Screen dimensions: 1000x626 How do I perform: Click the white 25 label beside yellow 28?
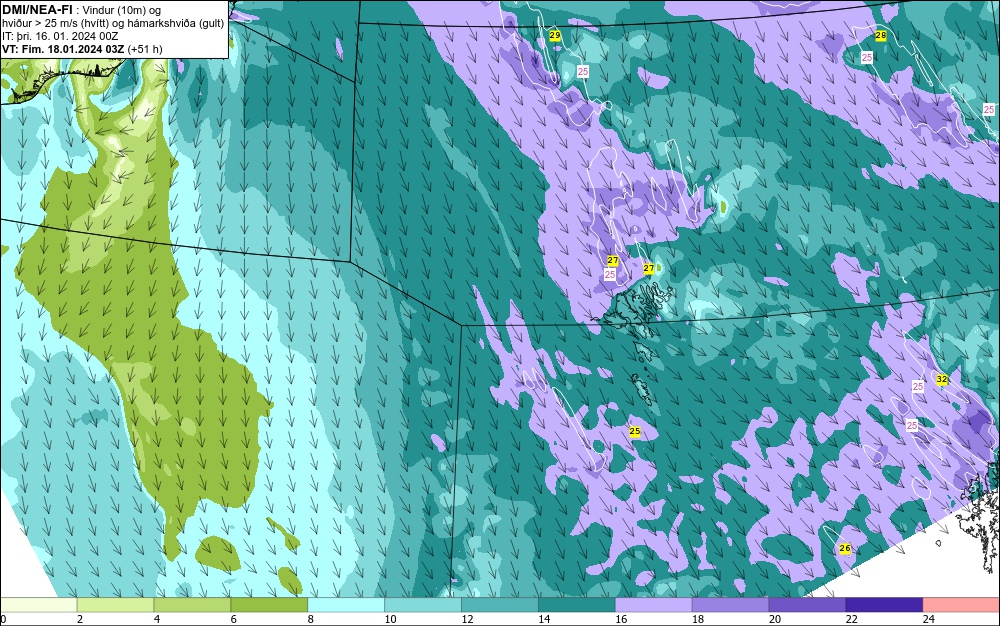(867, 57)
